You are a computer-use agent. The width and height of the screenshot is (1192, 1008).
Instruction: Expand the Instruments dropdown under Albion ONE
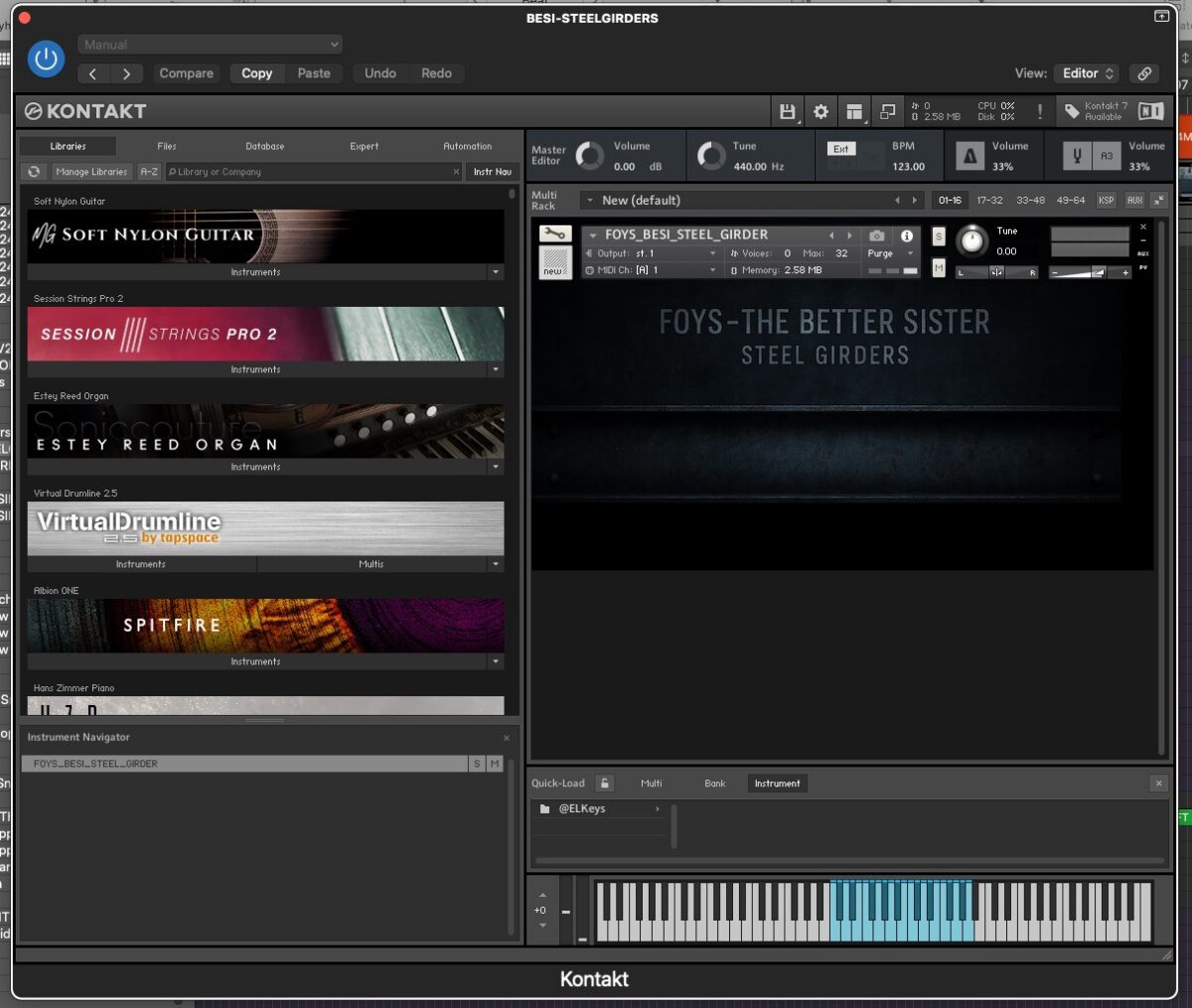point(495,661)
